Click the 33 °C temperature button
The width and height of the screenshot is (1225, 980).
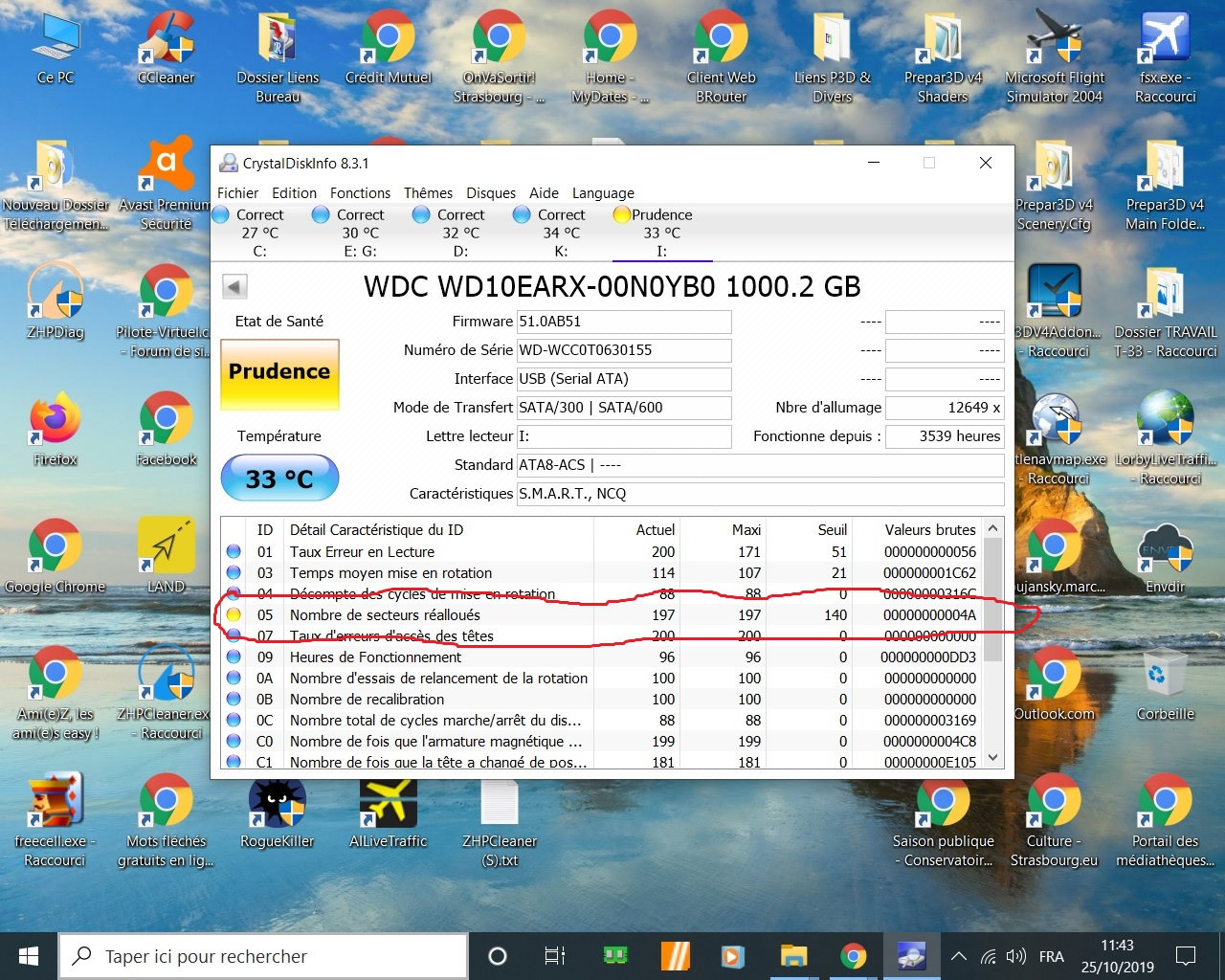click(279, 478)
